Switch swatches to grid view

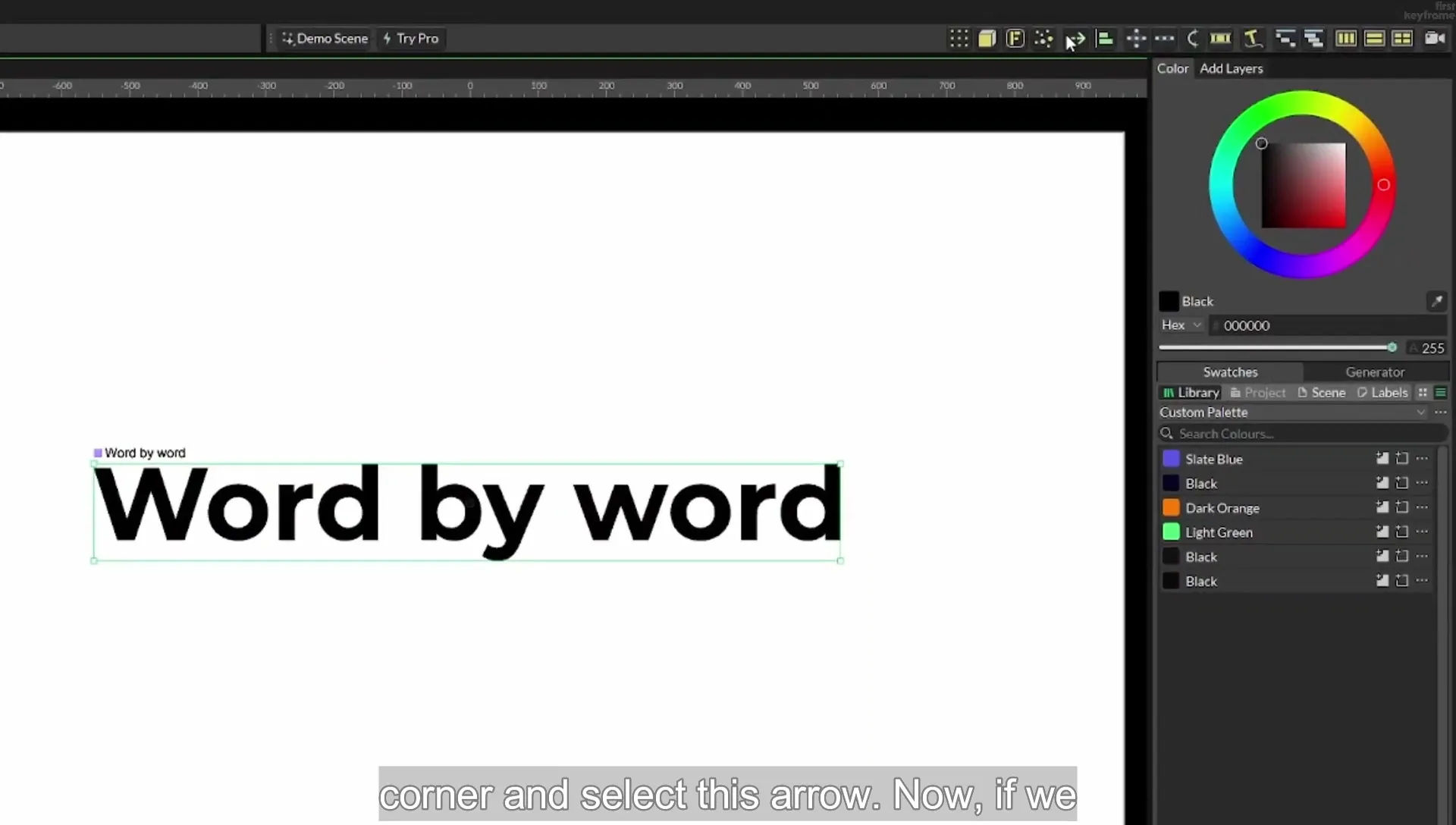pos(1423,392)
